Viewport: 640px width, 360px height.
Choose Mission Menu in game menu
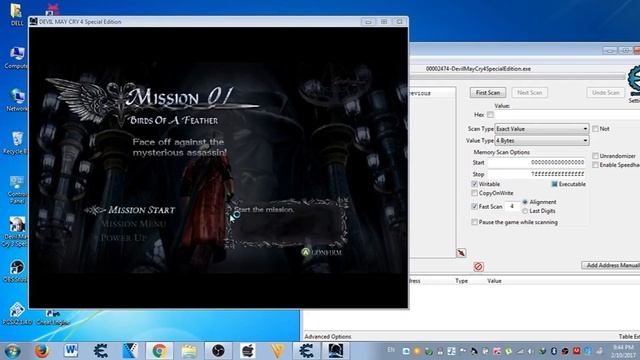pos(133,224)
